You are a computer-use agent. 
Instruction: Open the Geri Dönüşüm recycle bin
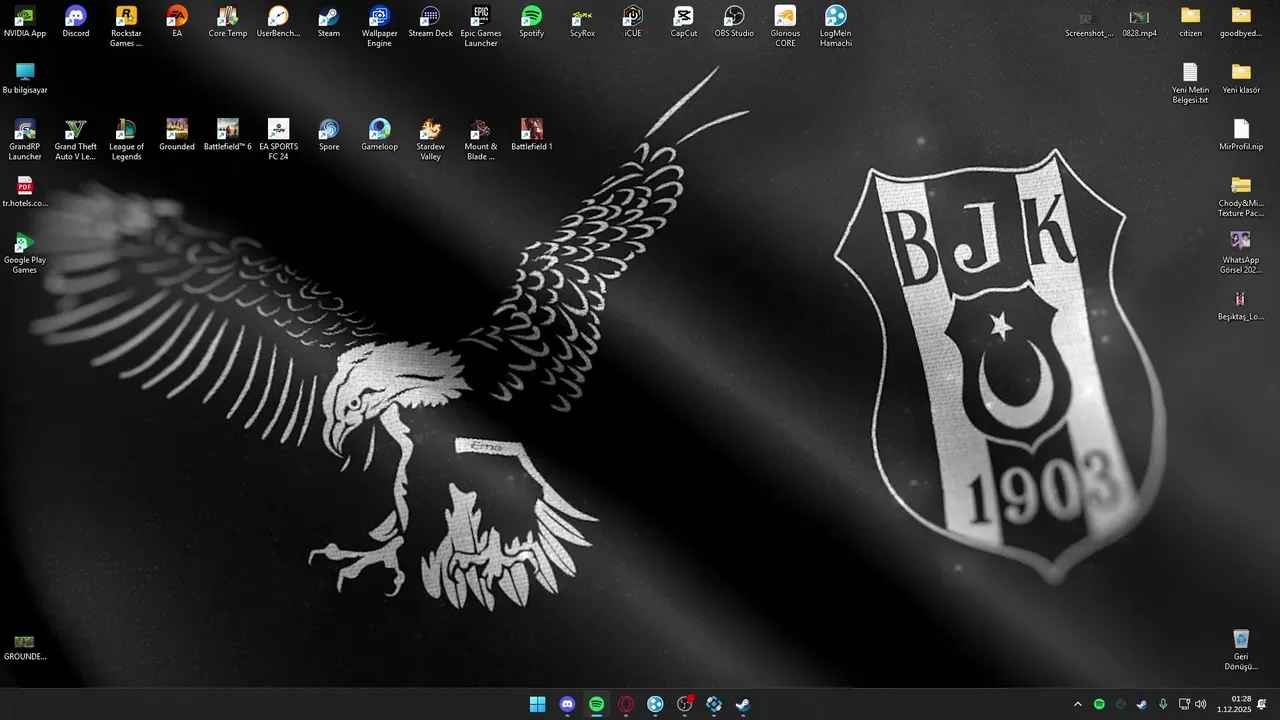(x=1241, y=650)
